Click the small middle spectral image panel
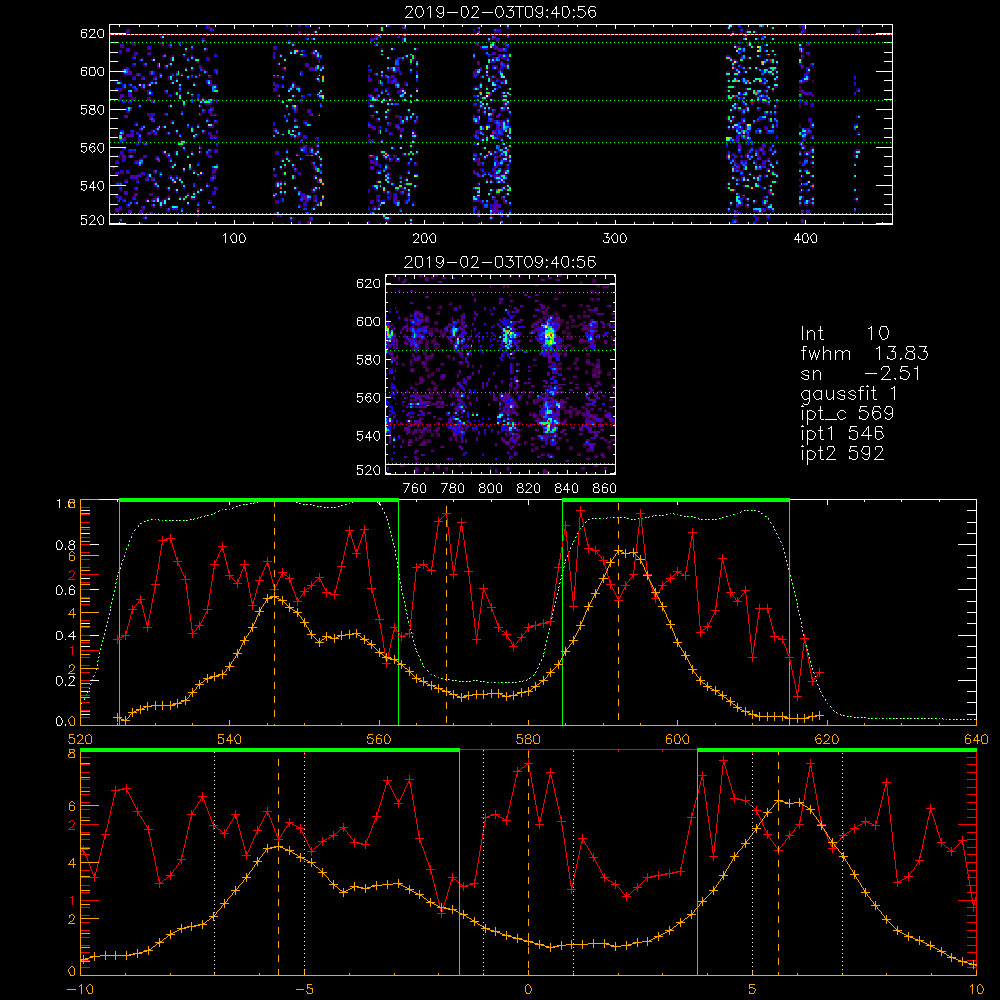Image resolution: width=1000 pixels, height=1000 pixels. click(x=501, y=374)
